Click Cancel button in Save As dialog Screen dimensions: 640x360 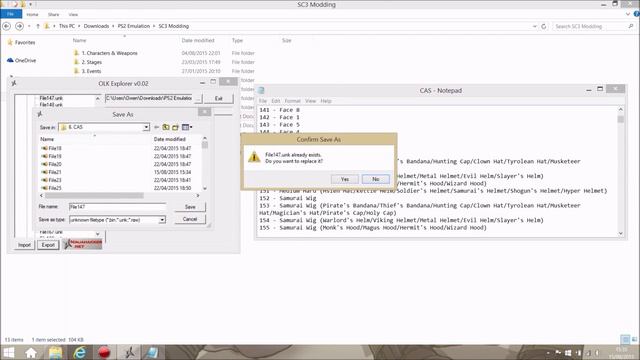[190, 219]
